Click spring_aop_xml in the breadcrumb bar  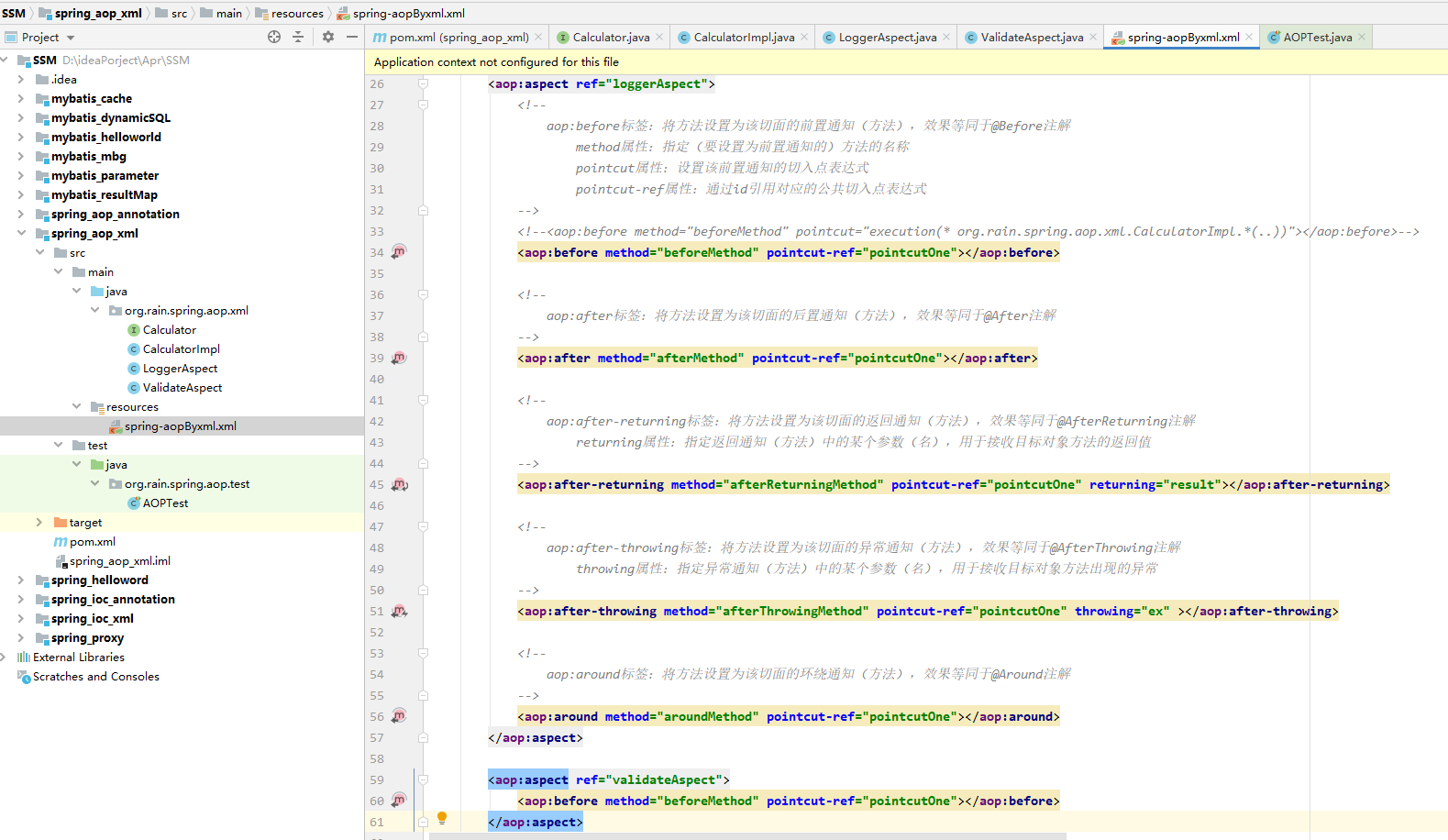[90, 13]
